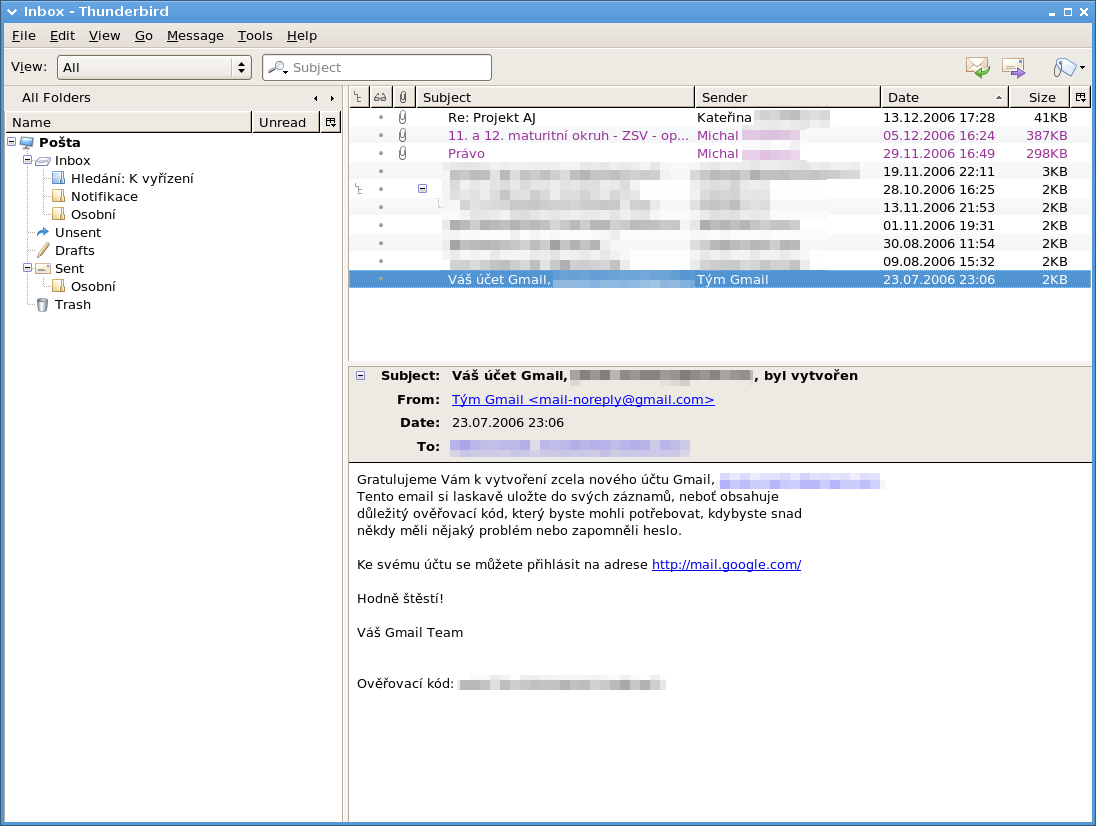Click paperclip icon on Právo row
This screenshot has height=826, width=1096.
[x=403, y=154]
